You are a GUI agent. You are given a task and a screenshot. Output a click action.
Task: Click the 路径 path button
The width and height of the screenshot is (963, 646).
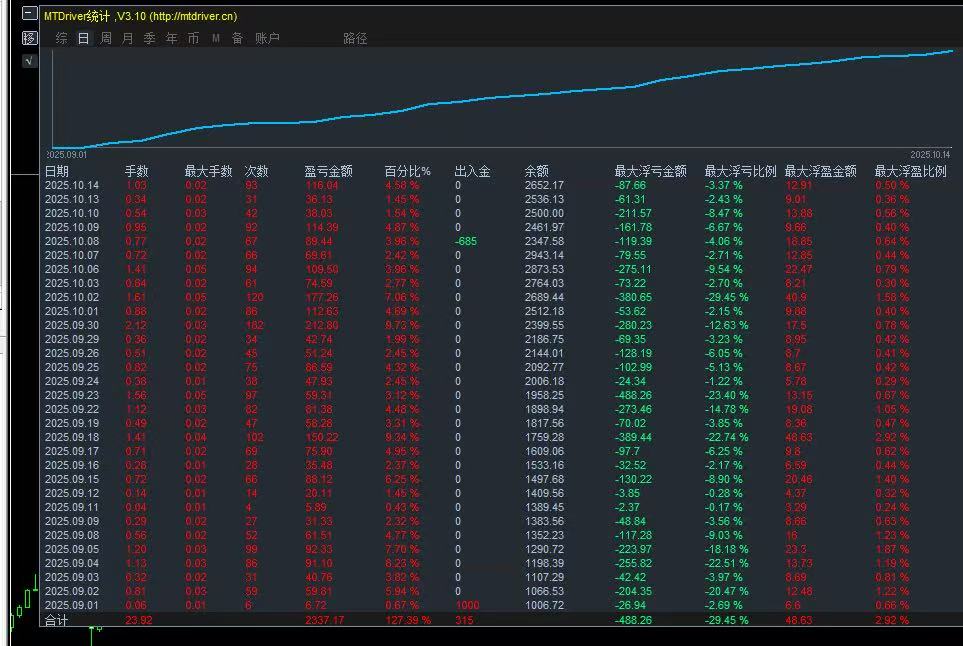(x=355, y=38)
